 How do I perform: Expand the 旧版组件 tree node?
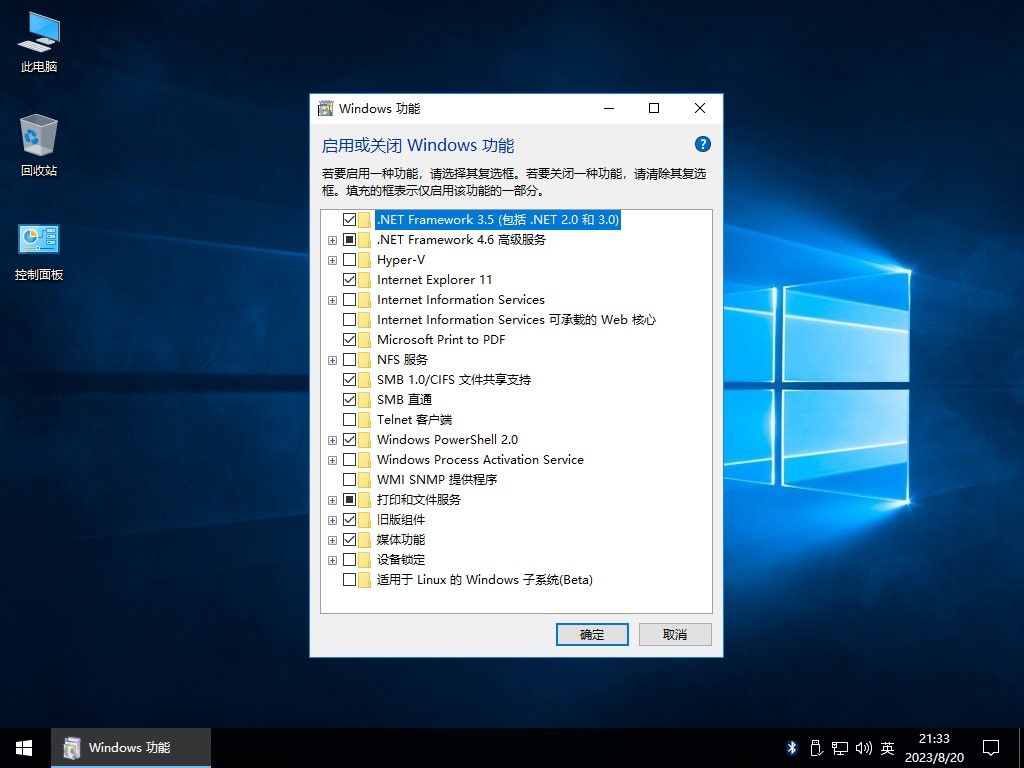click(x=332, y=520)
